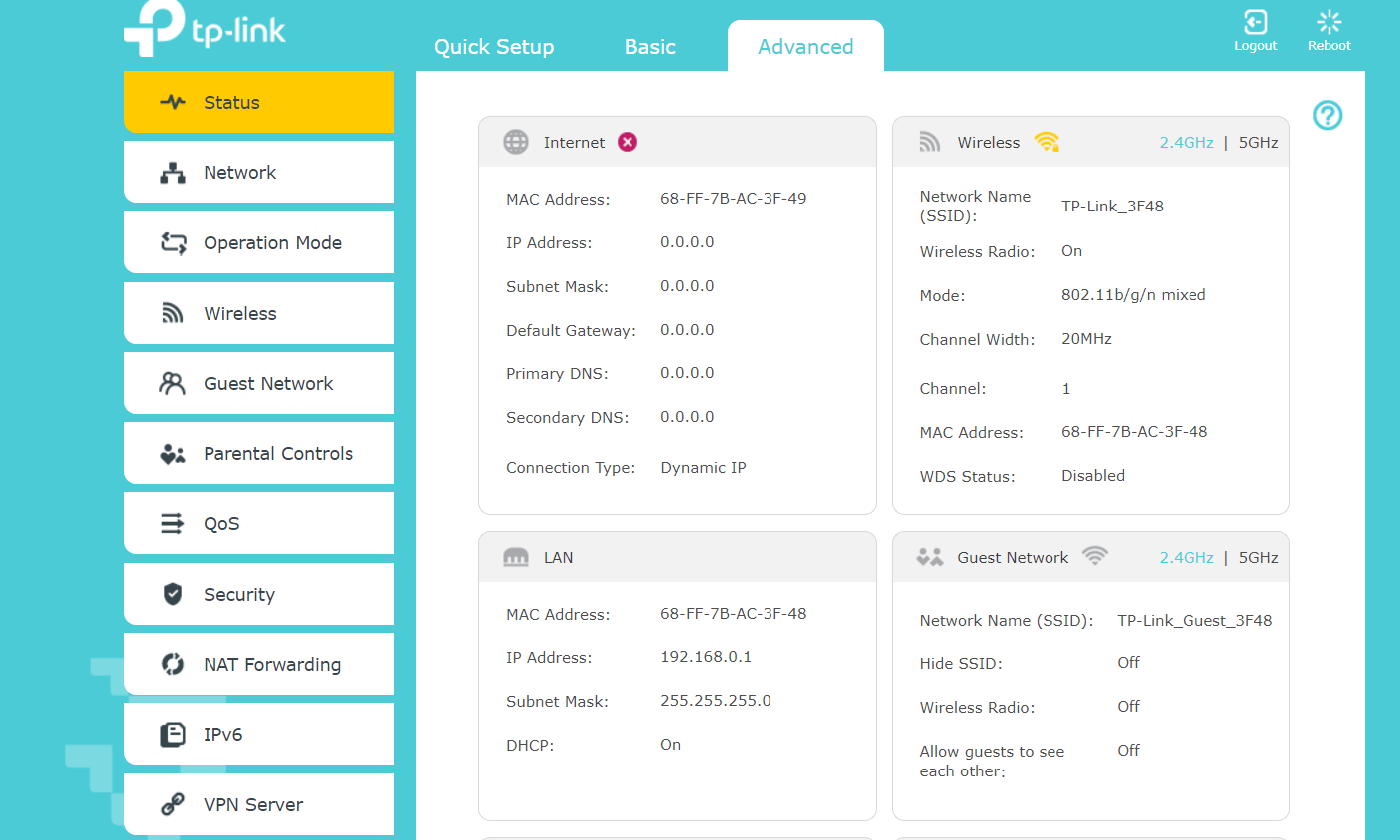
Task: Click Internet MAC address 68-FF-7B-AC-3F-49
Action: [734, 199]
